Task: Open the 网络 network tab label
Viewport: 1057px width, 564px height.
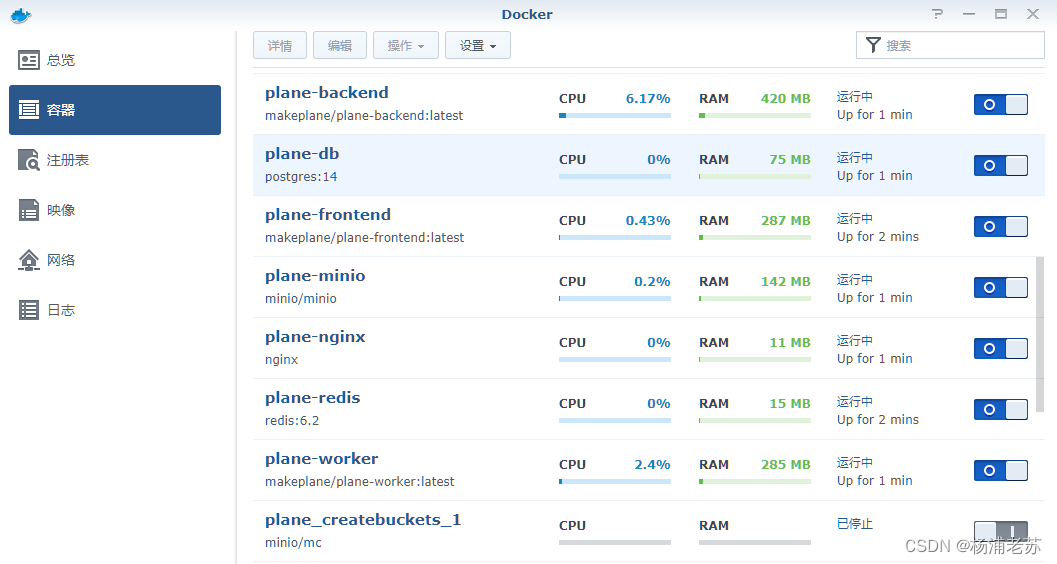Action: pyautogui.click(x=61, y=259)
